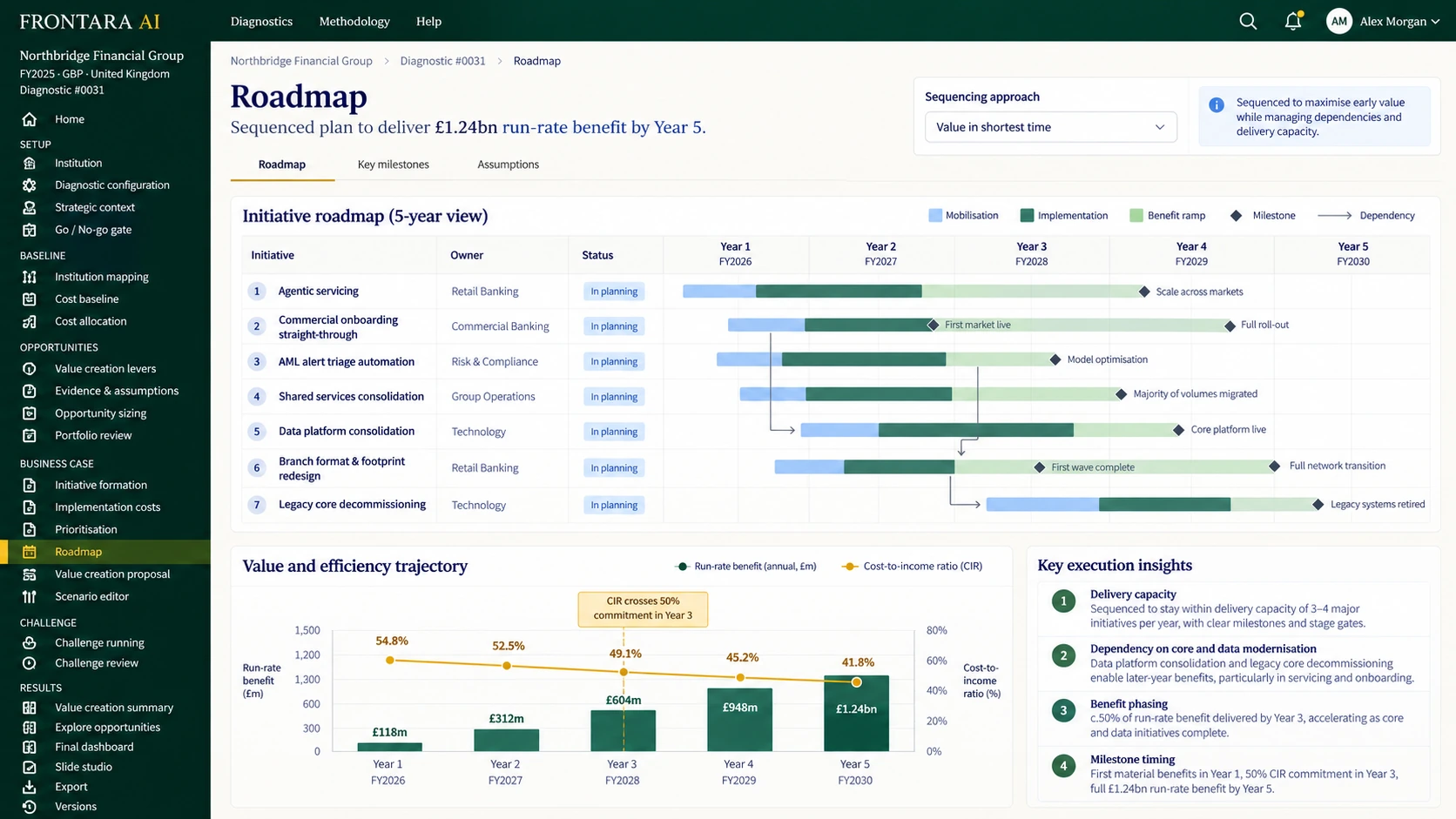Click the Institution mapping icon

pyautogui.click(x=30, y=277)
